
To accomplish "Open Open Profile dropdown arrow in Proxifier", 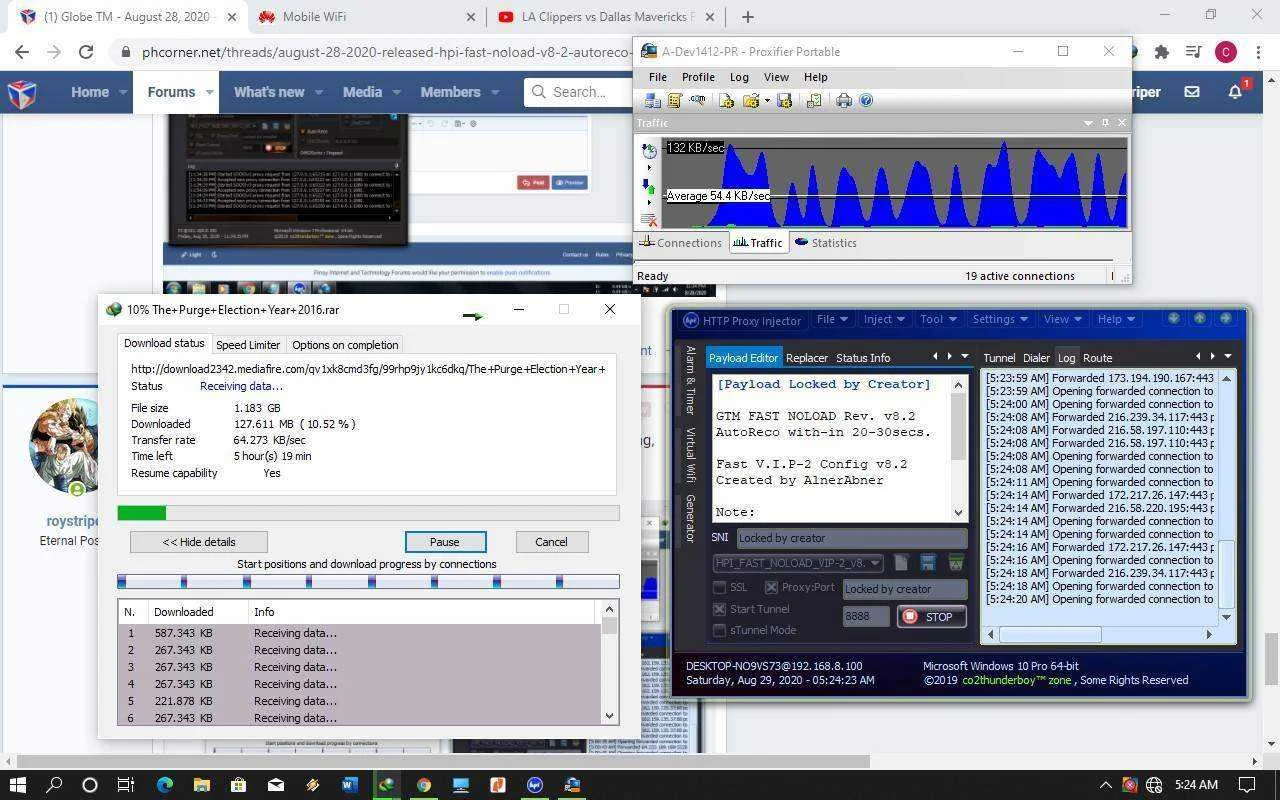I will pos(767,100).
